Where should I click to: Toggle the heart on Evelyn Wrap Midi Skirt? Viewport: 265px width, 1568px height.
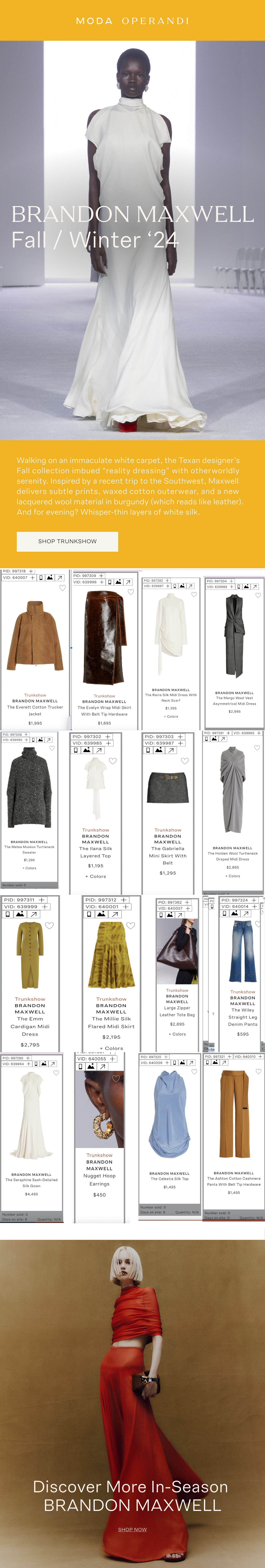pyautogui.click(x=130, y=592)
